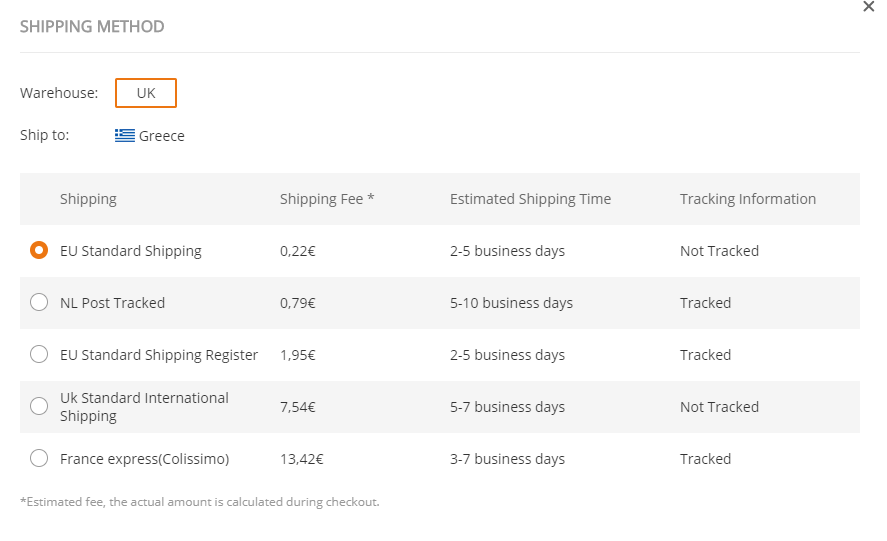887x541 pixels.
Task: Select Uk Standard International Shipping radio
Action: click(x=39, y=406)
